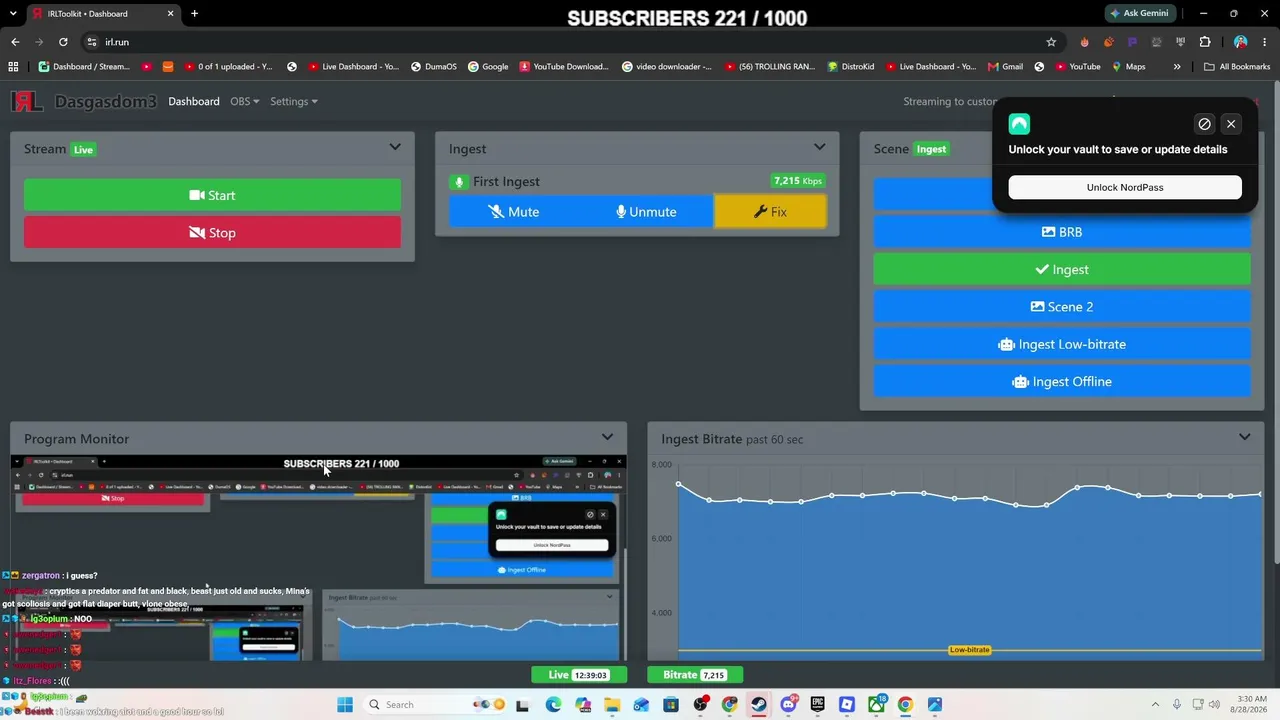This screenshot has height=720, width=1280.
Task: Open Epic Games Launcher from the taskbar
Action: (x=817, y=705)
